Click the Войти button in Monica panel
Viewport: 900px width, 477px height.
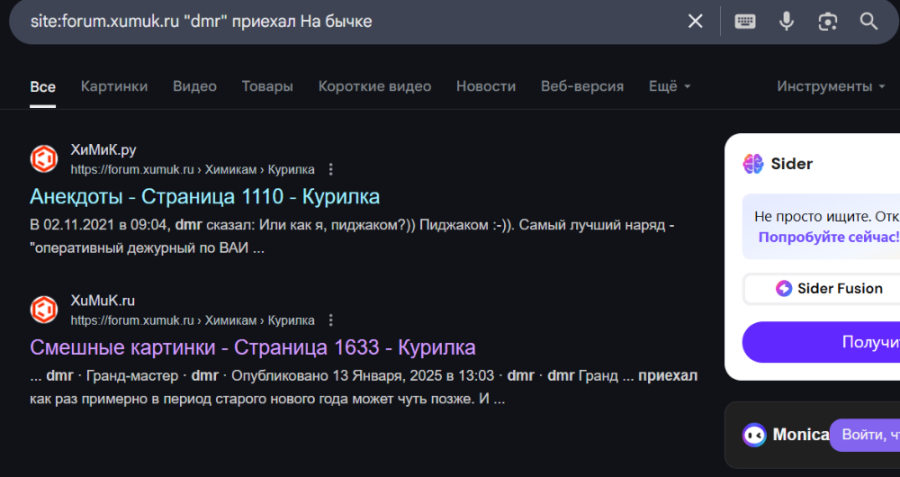coord(865,435)
